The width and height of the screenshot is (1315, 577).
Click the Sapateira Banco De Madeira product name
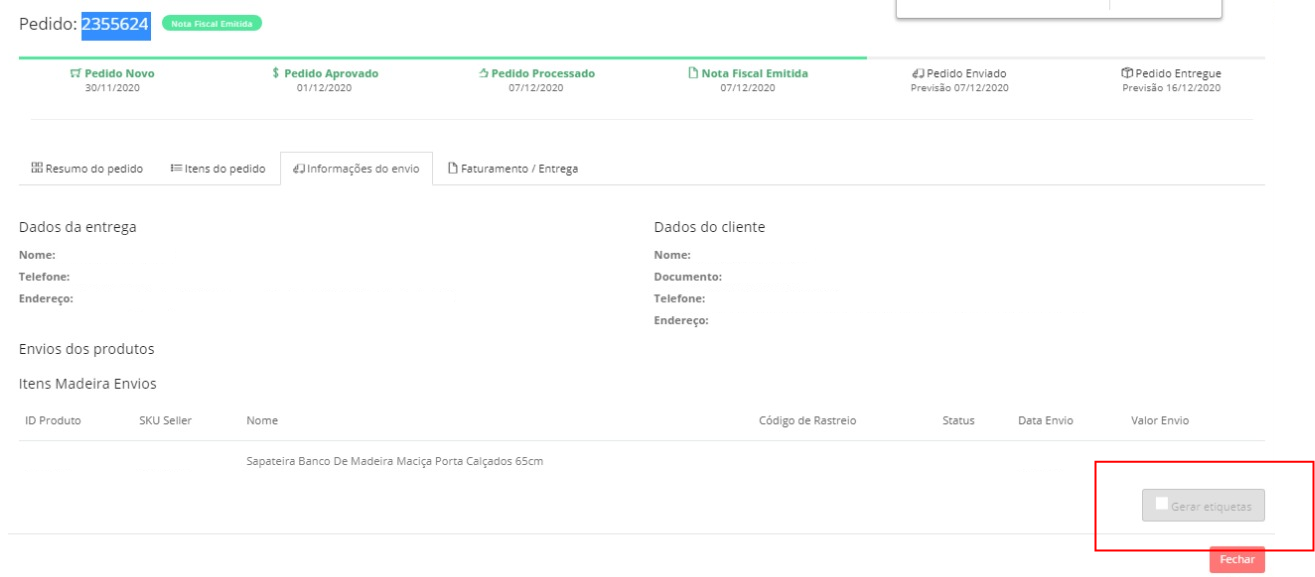(394, 461)
